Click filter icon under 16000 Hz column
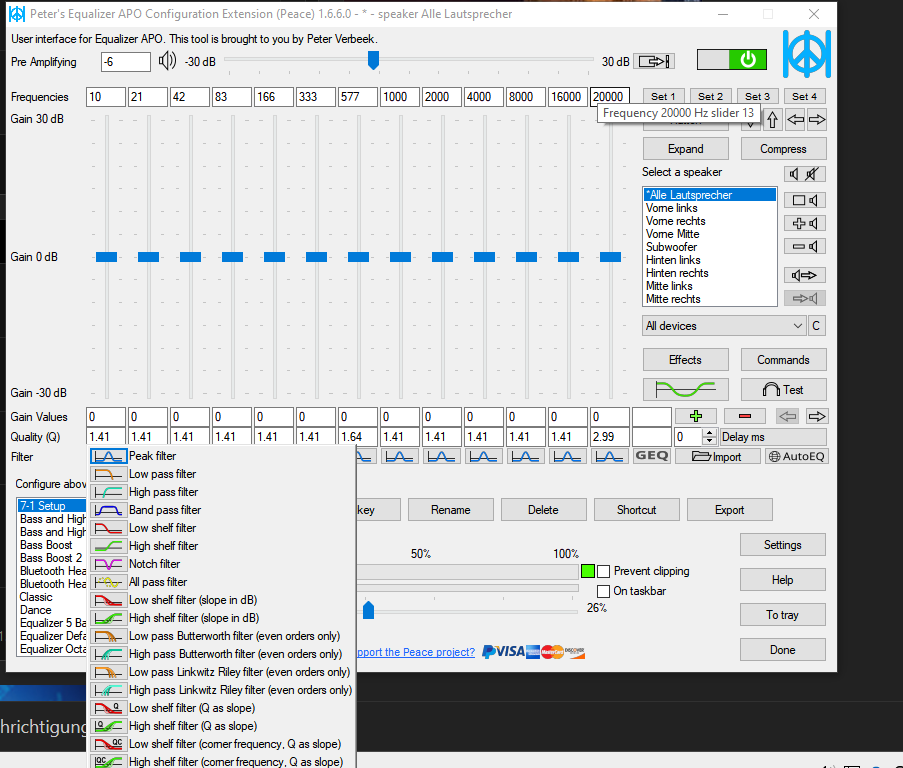 click(567, 457)
